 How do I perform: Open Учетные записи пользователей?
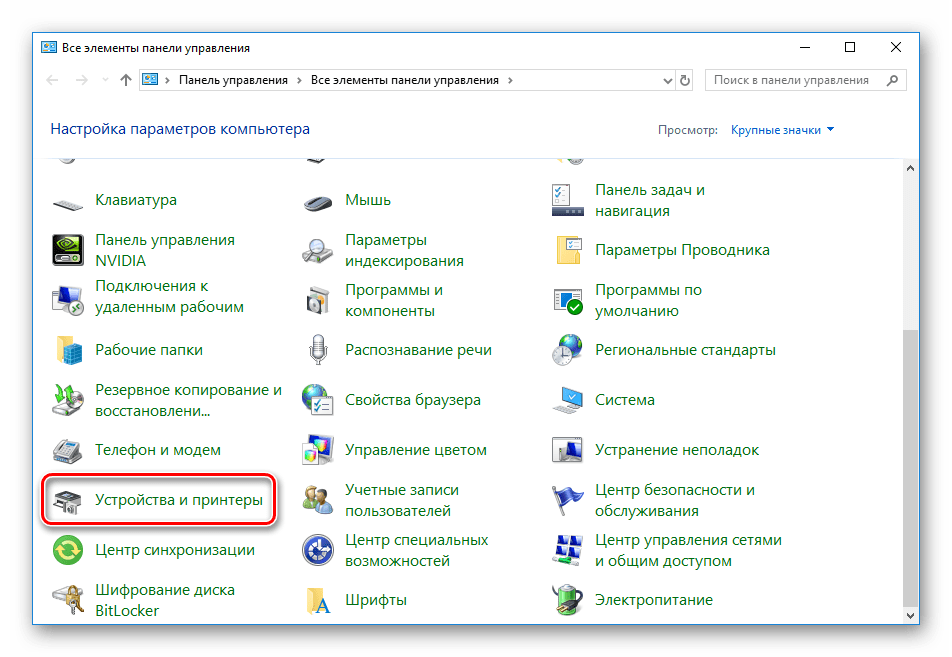[x=402, y=499]
